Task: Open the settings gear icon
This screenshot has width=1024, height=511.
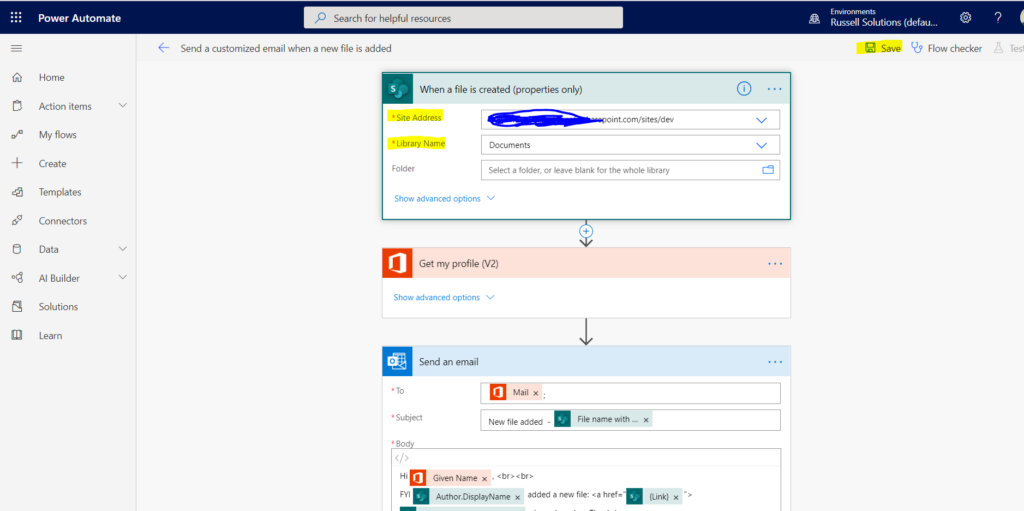Action: click(965, 18)
